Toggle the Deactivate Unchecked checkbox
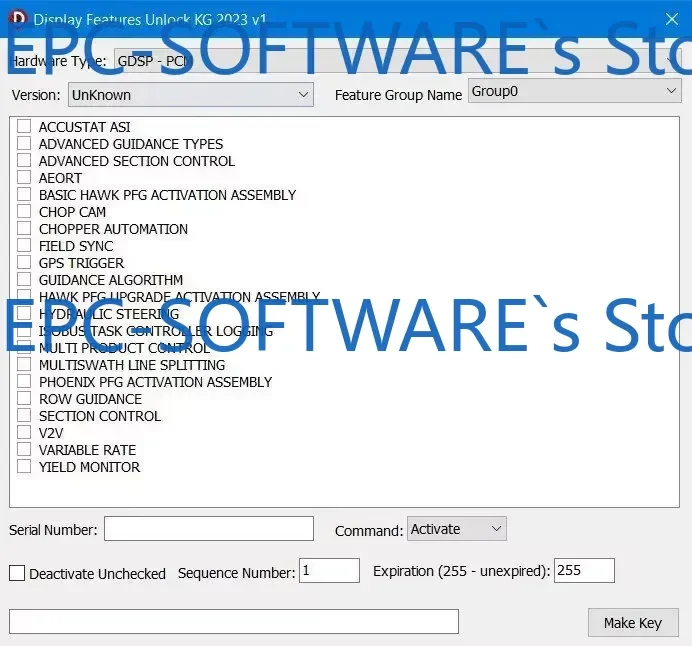The image size is (692, 646). (x=17, y=573)
